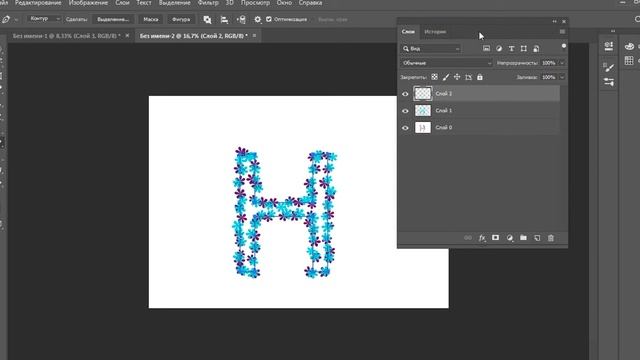Image resolution: width=640 pixels, height=360 pixels.
Task: Open the Brush Settings panel icon
Action: pyautogui.click(x=609, y=67)
